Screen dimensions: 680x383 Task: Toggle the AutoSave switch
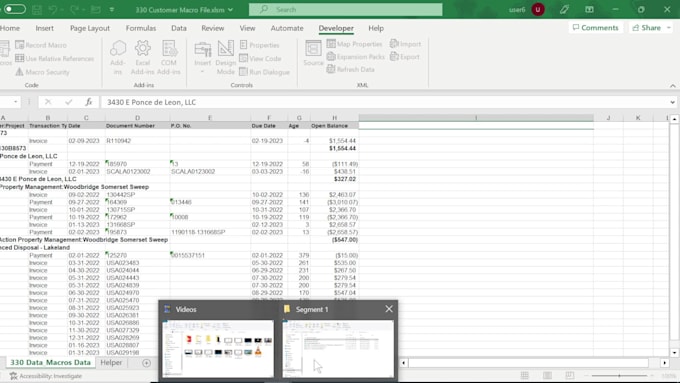click(15, 9)
